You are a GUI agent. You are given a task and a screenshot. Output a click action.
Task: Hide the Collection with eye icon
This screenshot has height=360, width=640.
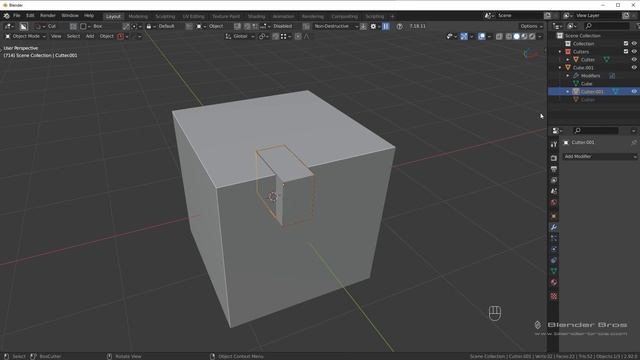click(x=634, y=44)
